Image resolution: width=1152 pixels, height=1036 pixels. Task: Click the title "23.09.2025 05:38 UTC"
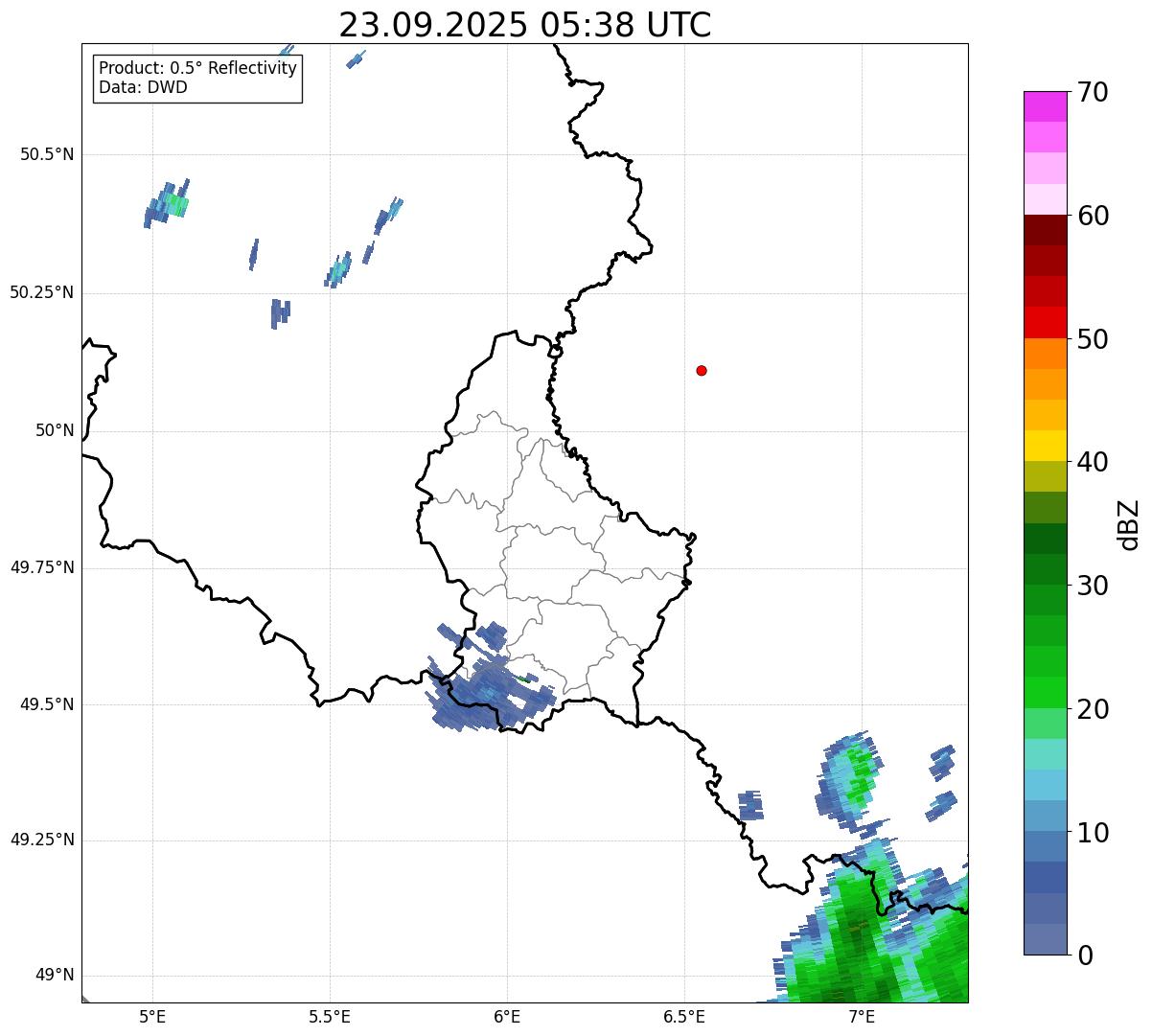click(x=525, y=25)
